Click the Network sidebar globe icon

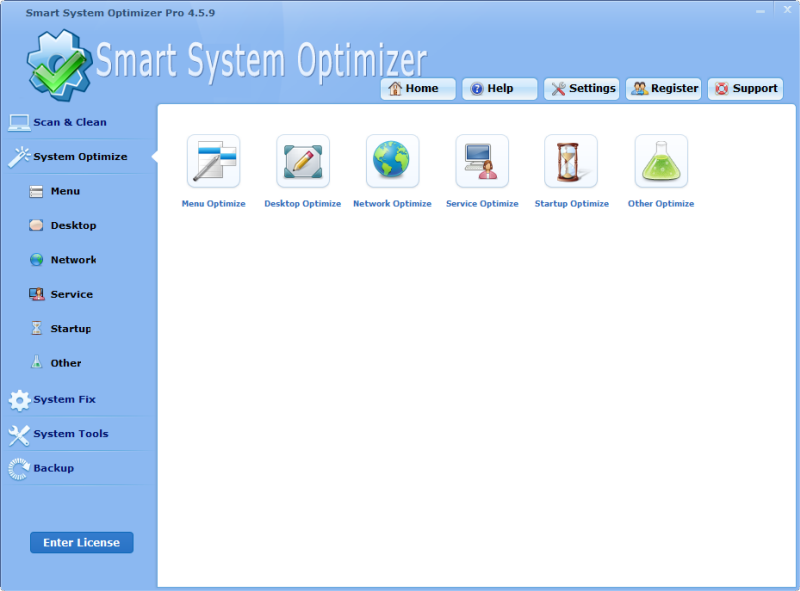pyautogui.click(x=36, y=260)
